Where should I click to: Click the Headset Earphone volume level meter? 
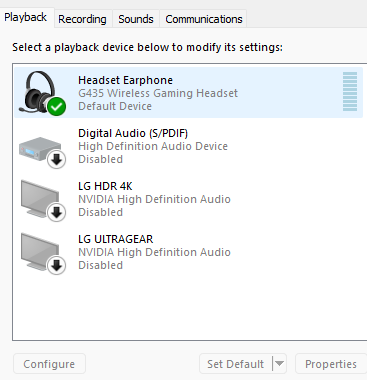click(350, 92)
